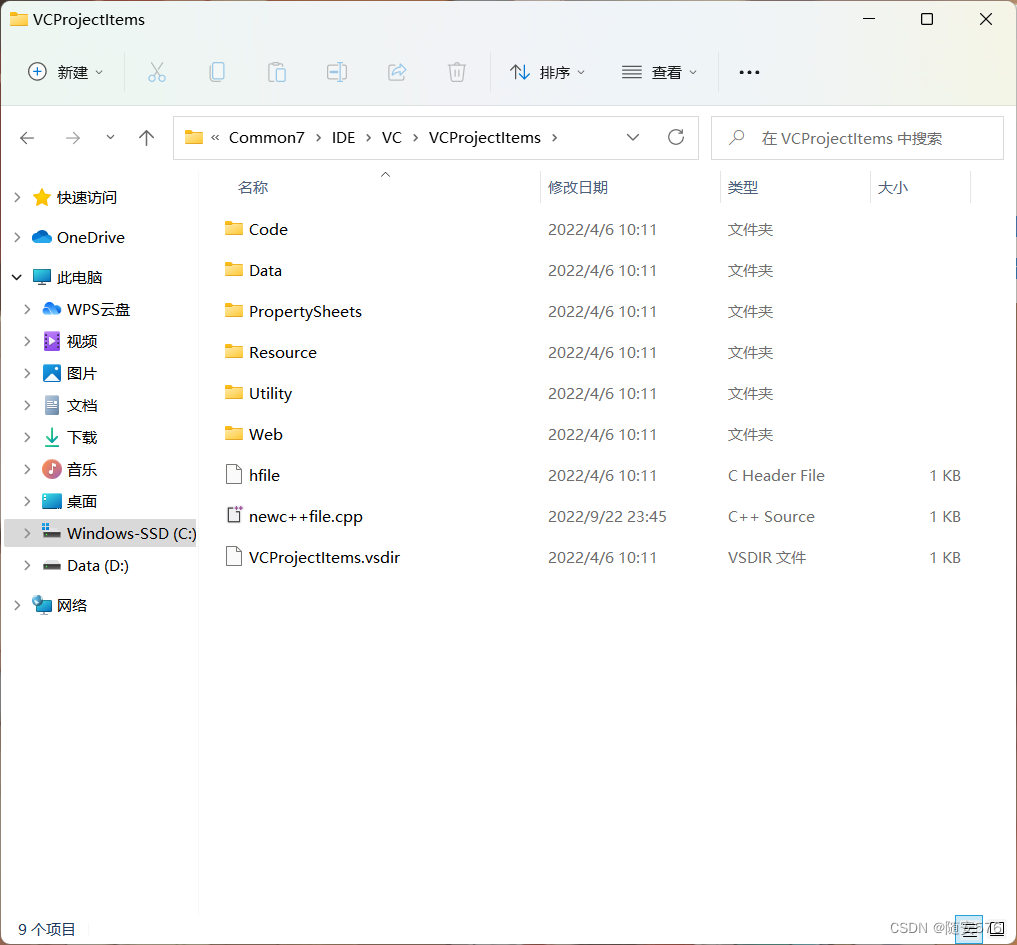Click the Copy icon in the toolbar
The image size is (1017, 945).
coord(217,71)
